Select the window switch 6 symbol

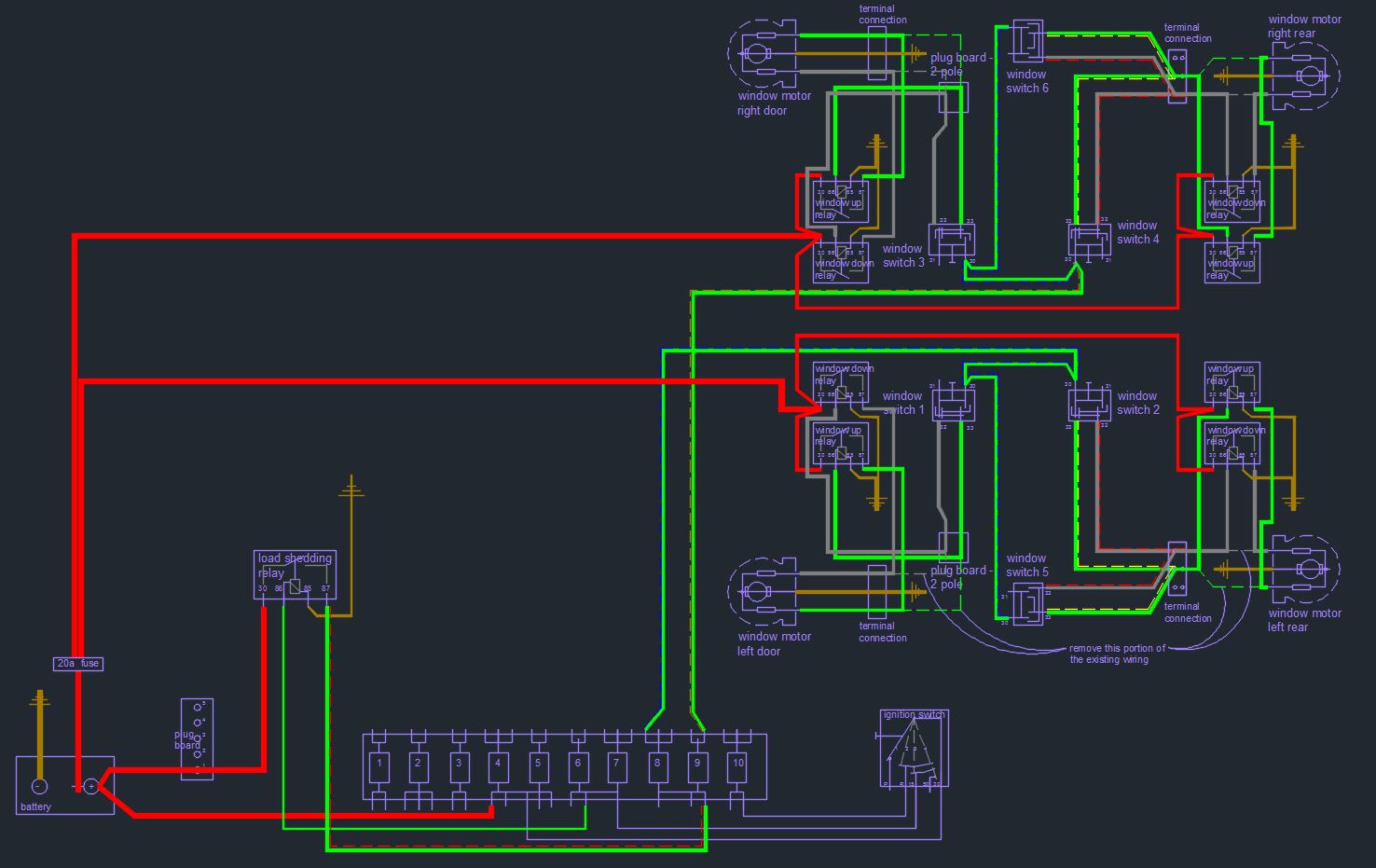click(1027, 41)
